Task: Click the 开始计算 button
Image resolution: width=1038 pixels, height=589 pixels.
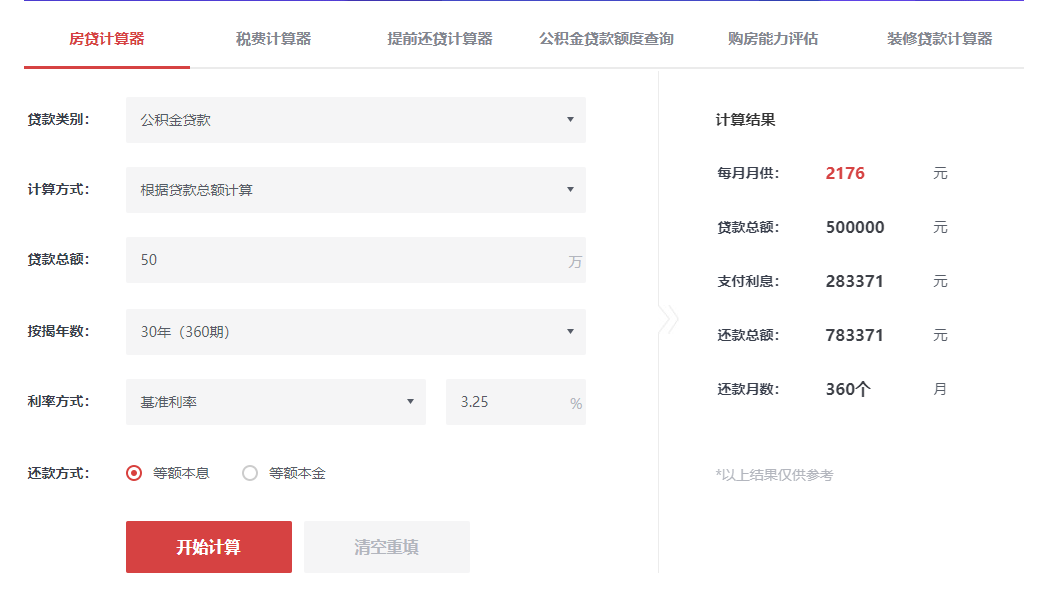Action: [x=209, y=547]
